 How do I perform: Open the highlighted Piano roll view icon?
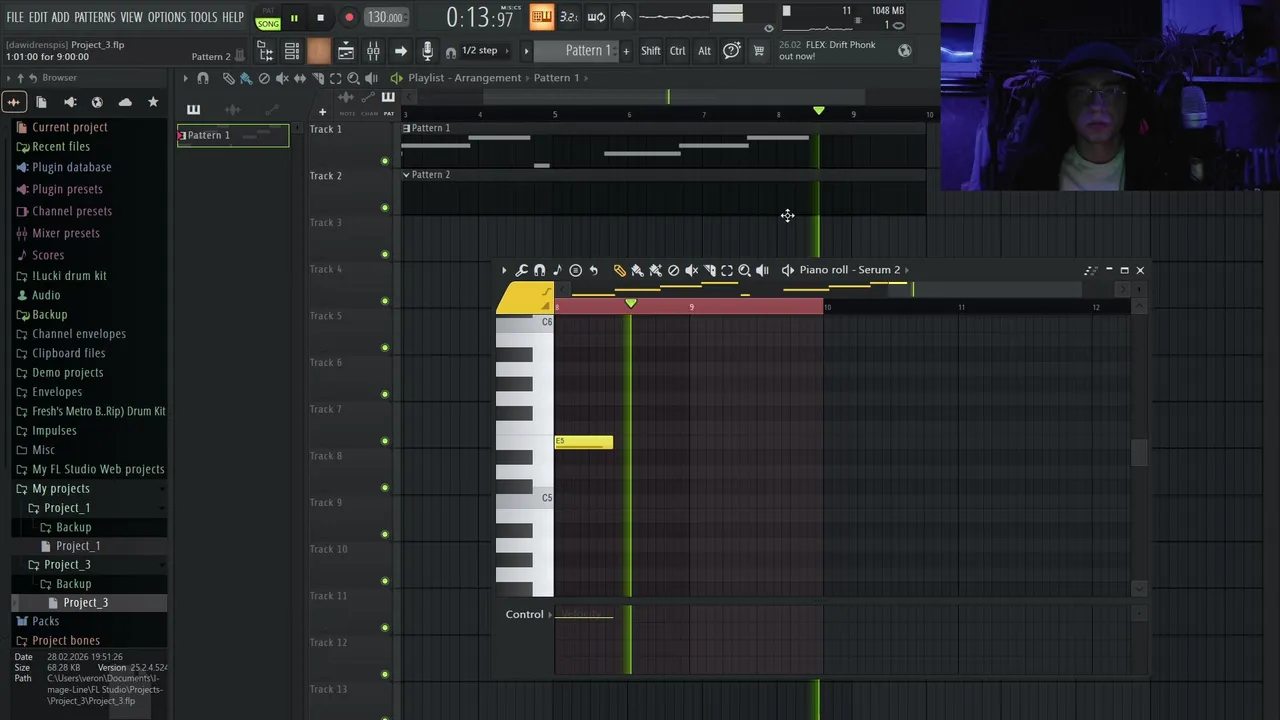(x=319, y=51)
